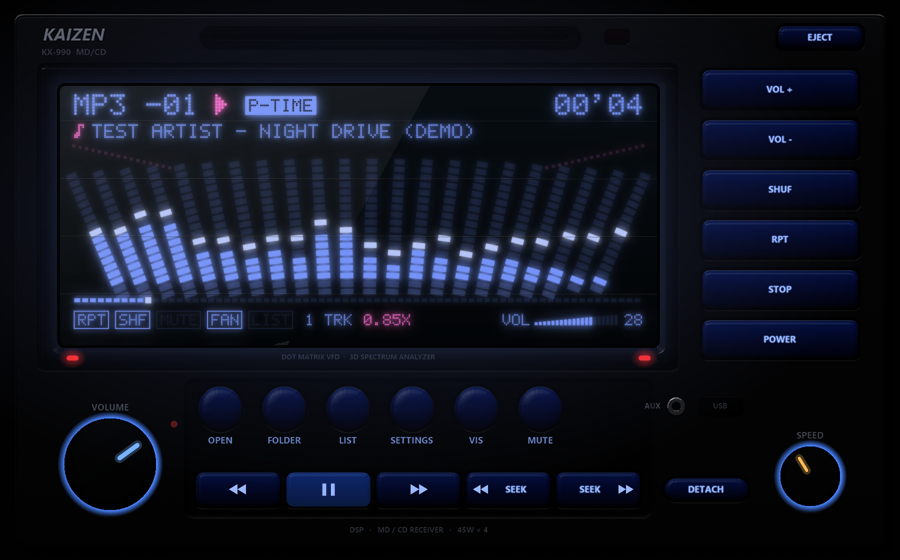Click the round OPEN button

pyautogui.click(x=220, y=408)
